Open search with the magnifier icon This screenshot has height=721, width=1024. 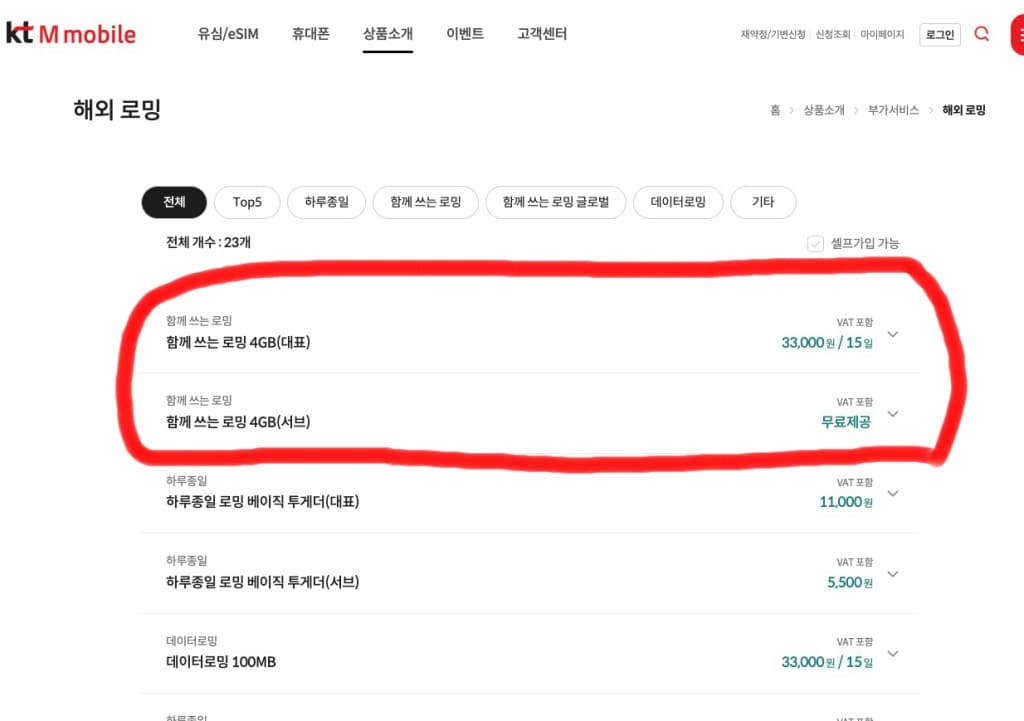click(981, 34)
